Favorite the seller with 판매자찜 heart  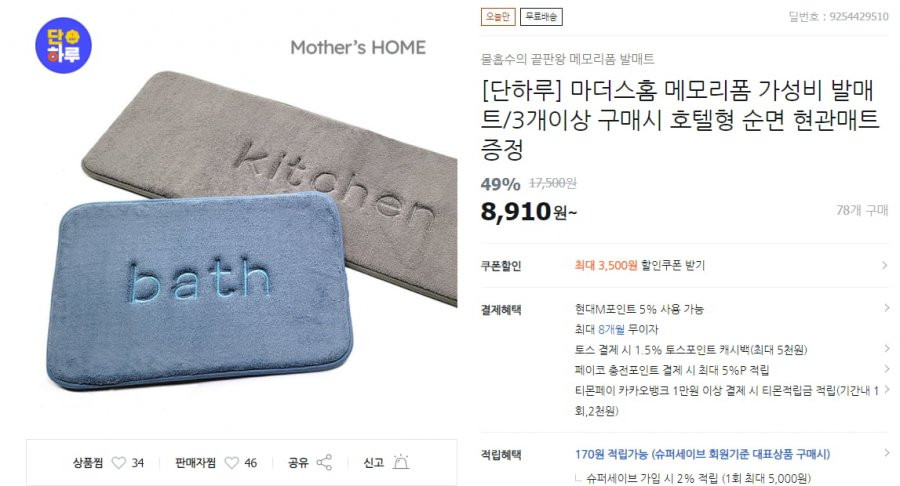point(231,462)
